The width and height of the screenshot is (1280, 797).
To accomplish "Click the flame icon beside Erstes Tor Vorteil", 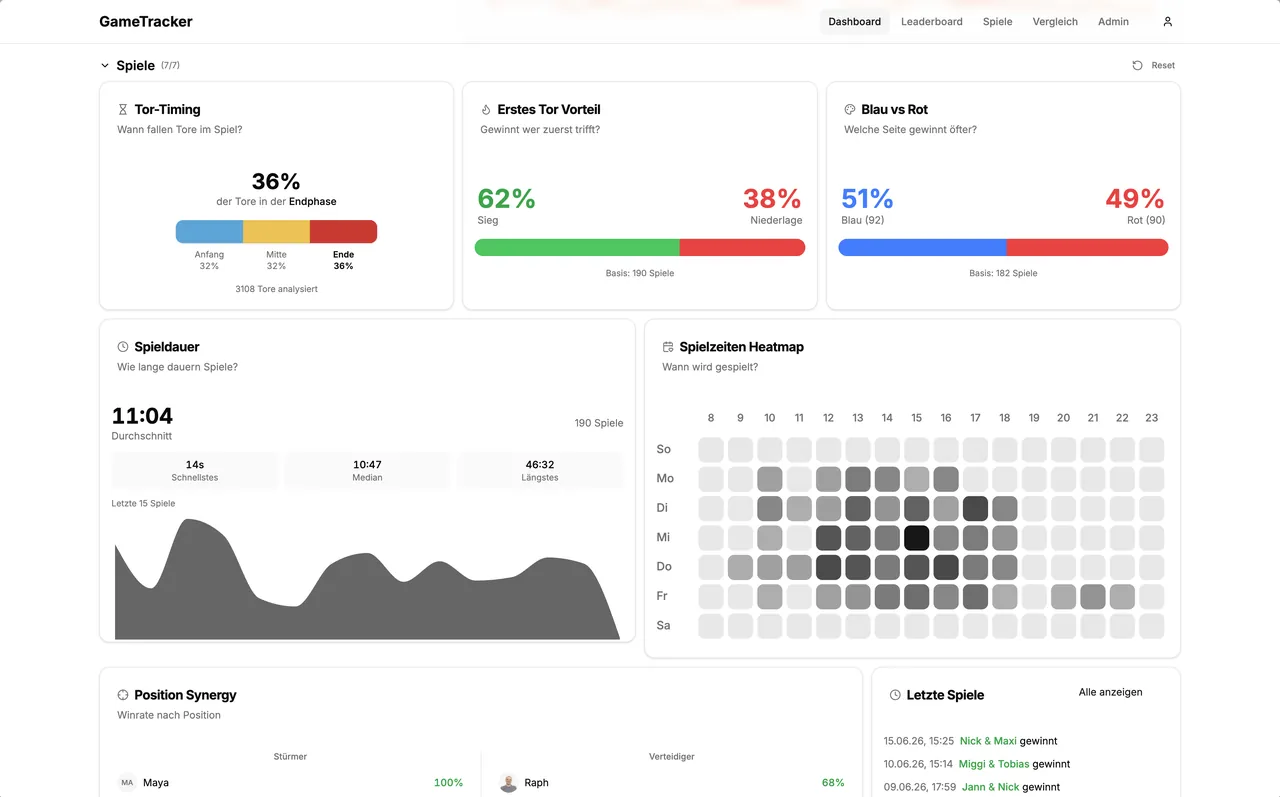I will point(486,110).
